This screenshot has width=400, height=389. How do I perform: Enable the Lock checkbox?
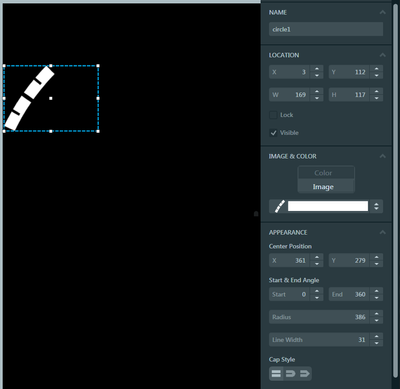tap(273, 115)
